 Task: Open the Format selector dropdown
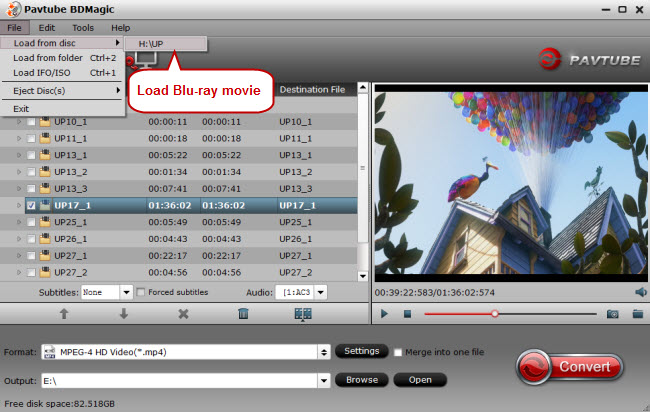[x=324, y=352]
